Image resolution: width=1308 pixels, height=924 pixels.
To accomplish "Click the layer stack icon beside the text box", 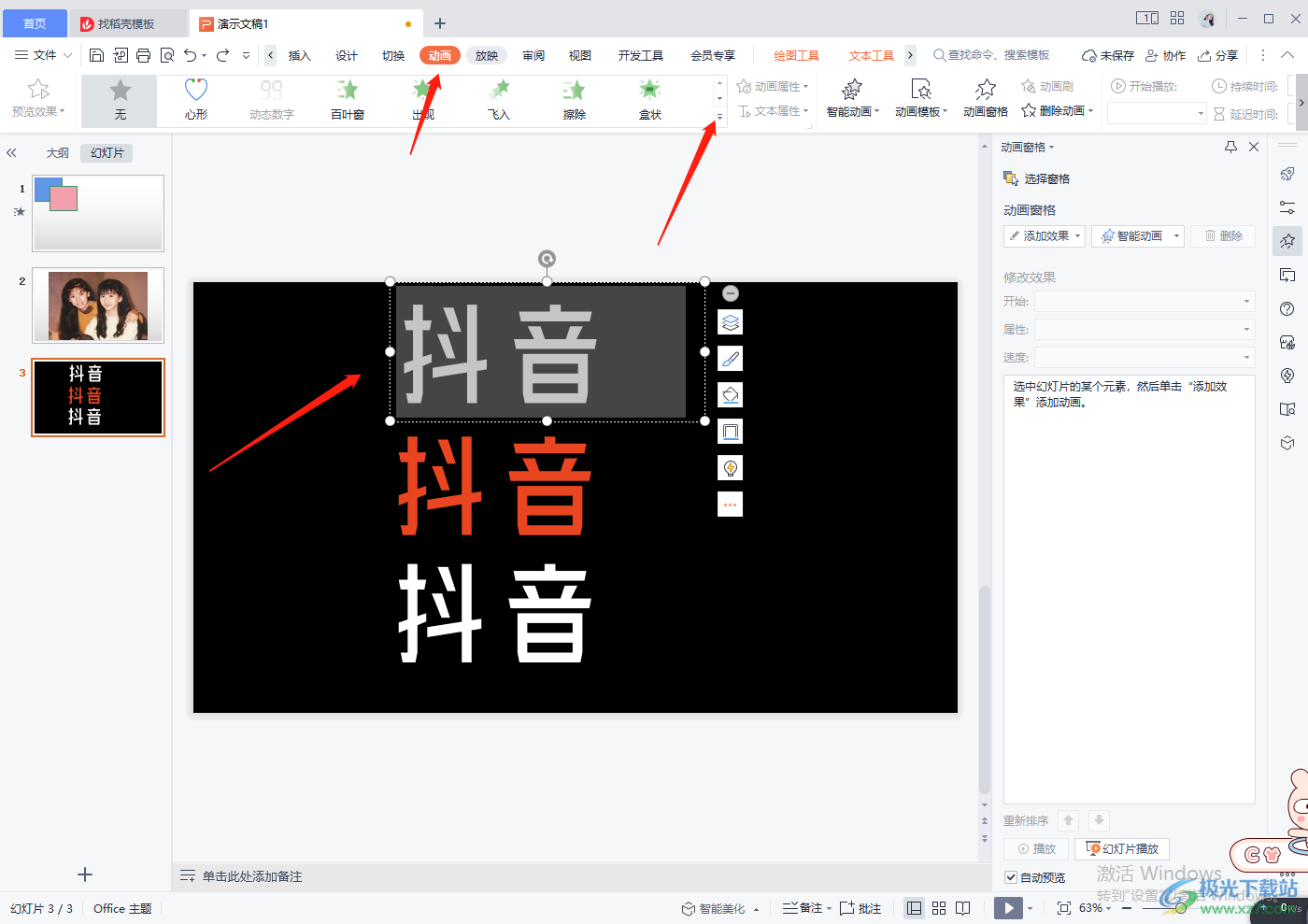I will [731, 322].
